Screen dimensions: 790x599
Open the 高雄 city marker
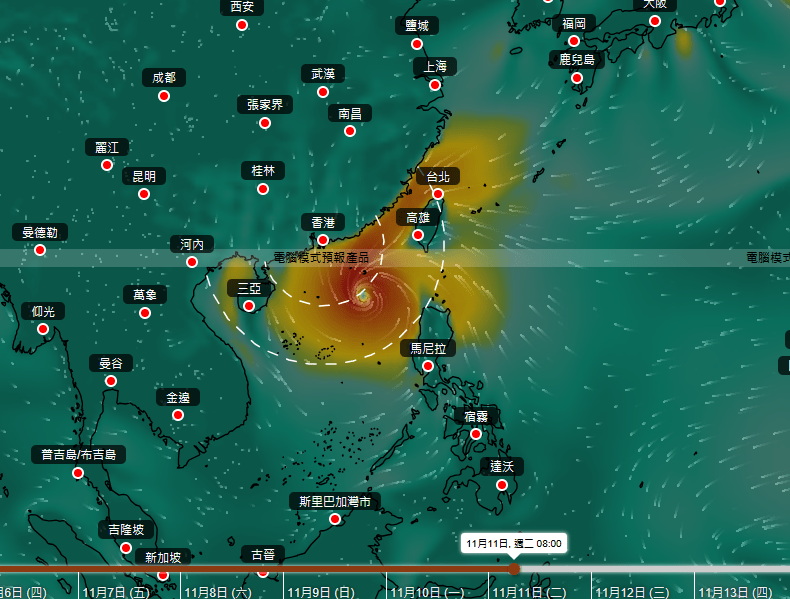click(418, 235)
